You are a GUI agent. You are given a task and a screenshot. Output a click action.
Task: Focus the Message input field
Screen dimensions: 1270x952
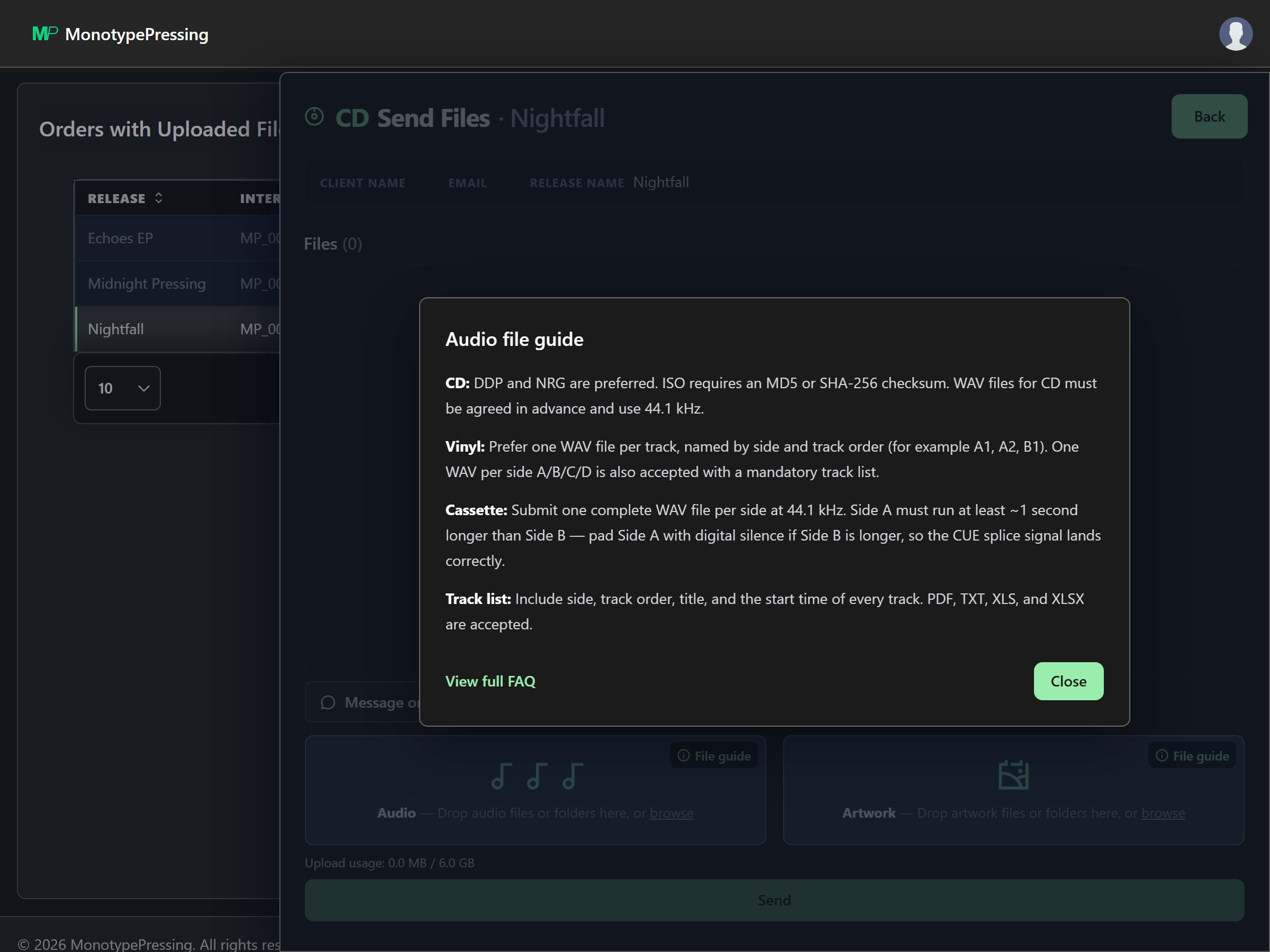coord(364,702)
